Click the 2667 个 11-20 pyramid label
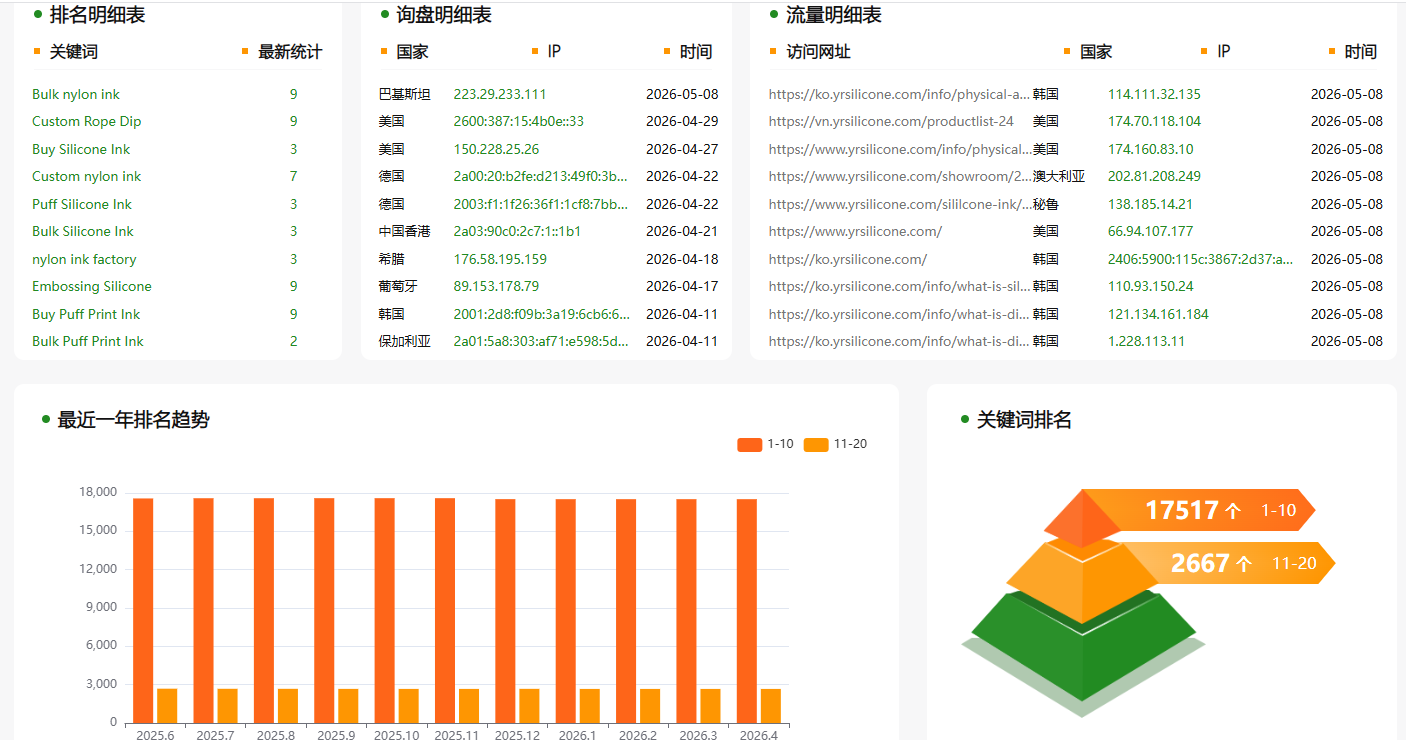 coord(1244,563)
